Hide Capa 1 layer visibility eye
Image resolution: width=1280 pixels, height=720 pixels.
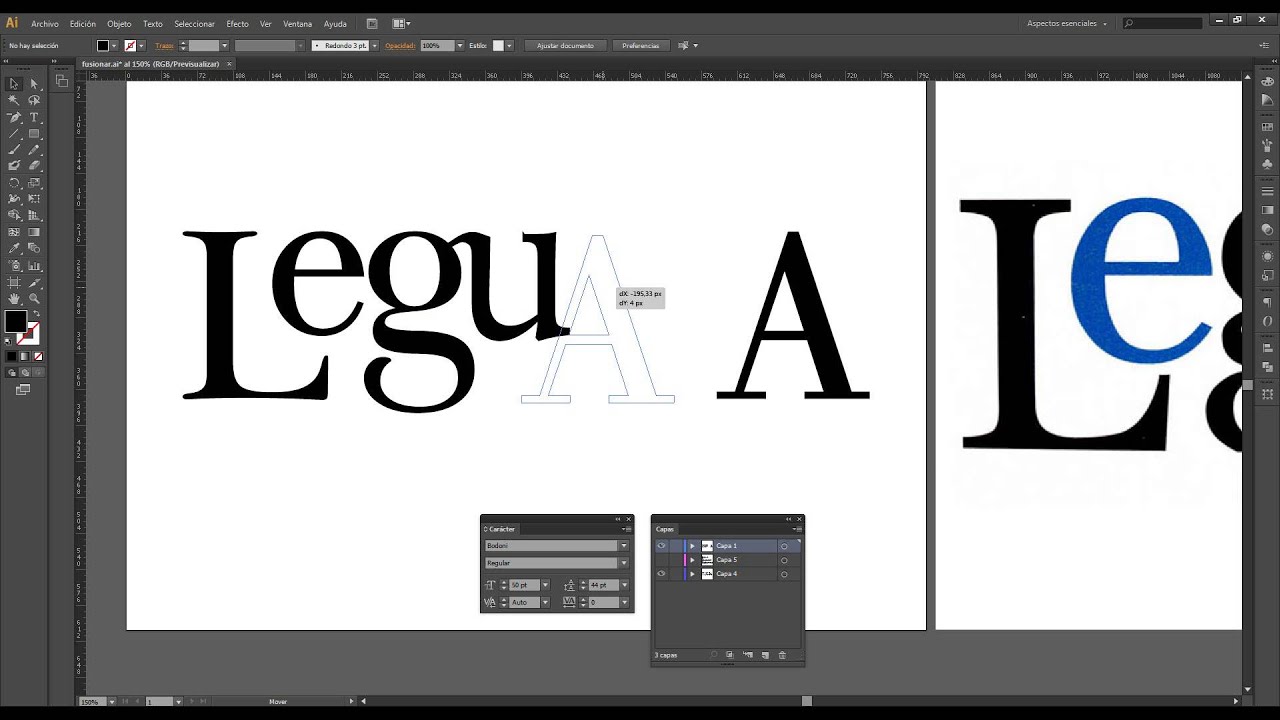[x=661, y=546]
